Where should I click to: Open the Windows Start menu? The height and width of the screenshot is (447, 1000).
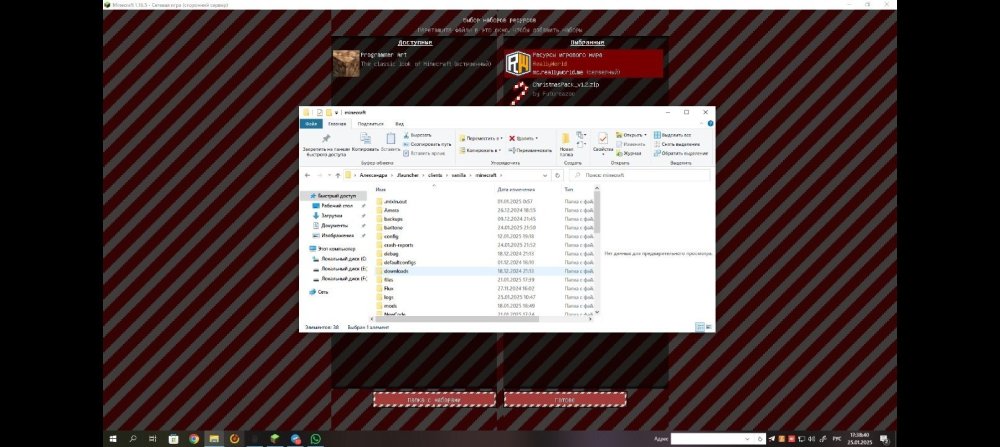(x=113, y=439)
